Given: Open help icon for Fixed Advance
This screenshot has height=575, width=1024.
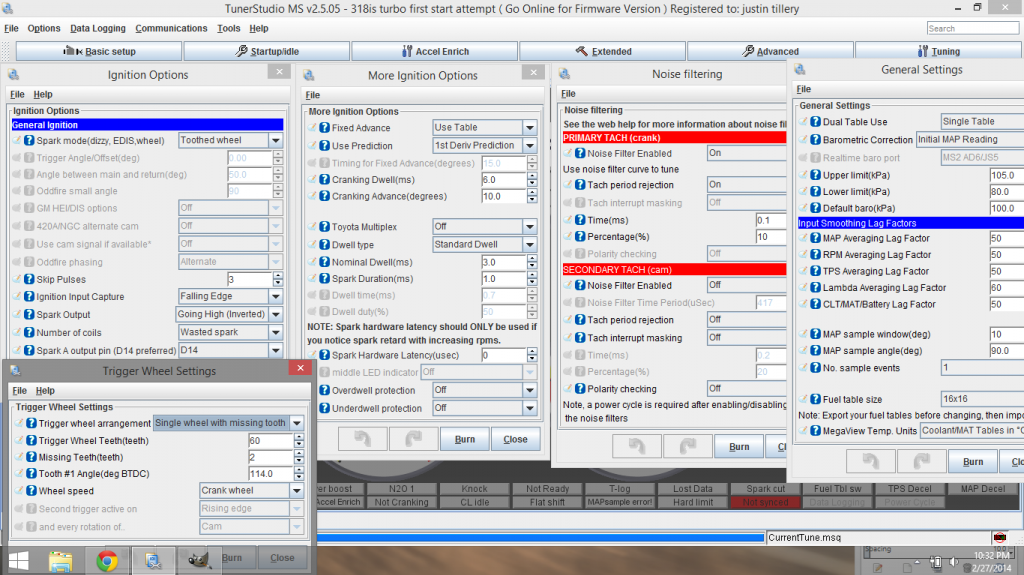Looking at the screenshot, I should 324,127.
